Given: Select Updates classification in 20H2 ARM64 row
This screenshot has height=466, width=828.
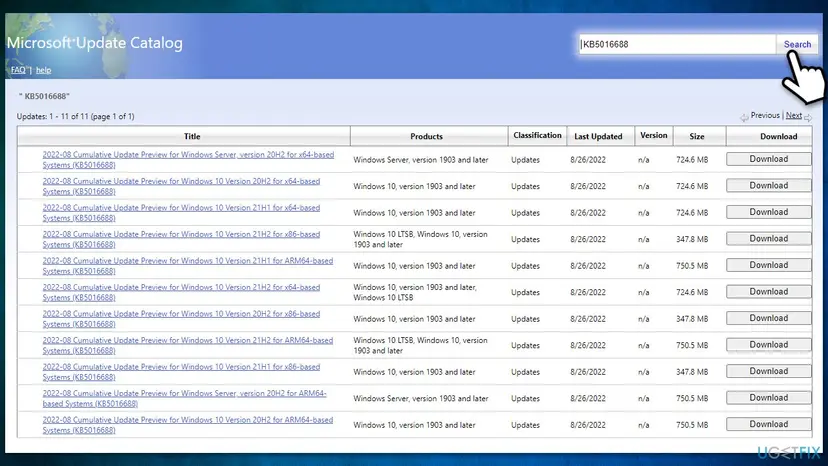Looking at the screenshot, I should pos(525,425).
